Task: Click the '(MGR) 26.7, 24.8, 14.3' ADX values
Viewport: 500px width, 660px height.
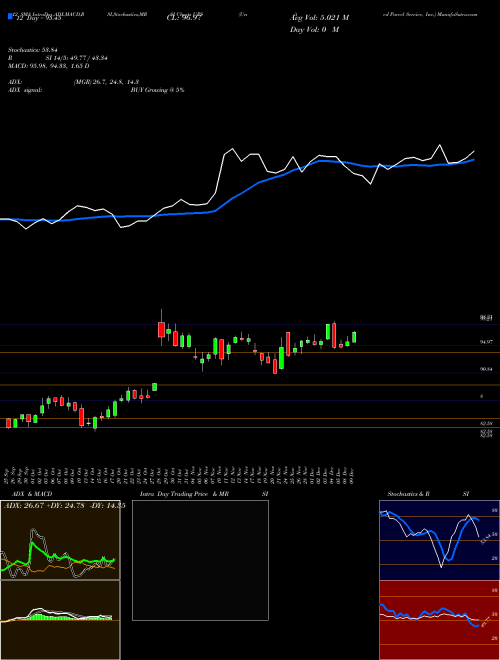Action: (x=106, y=82)
